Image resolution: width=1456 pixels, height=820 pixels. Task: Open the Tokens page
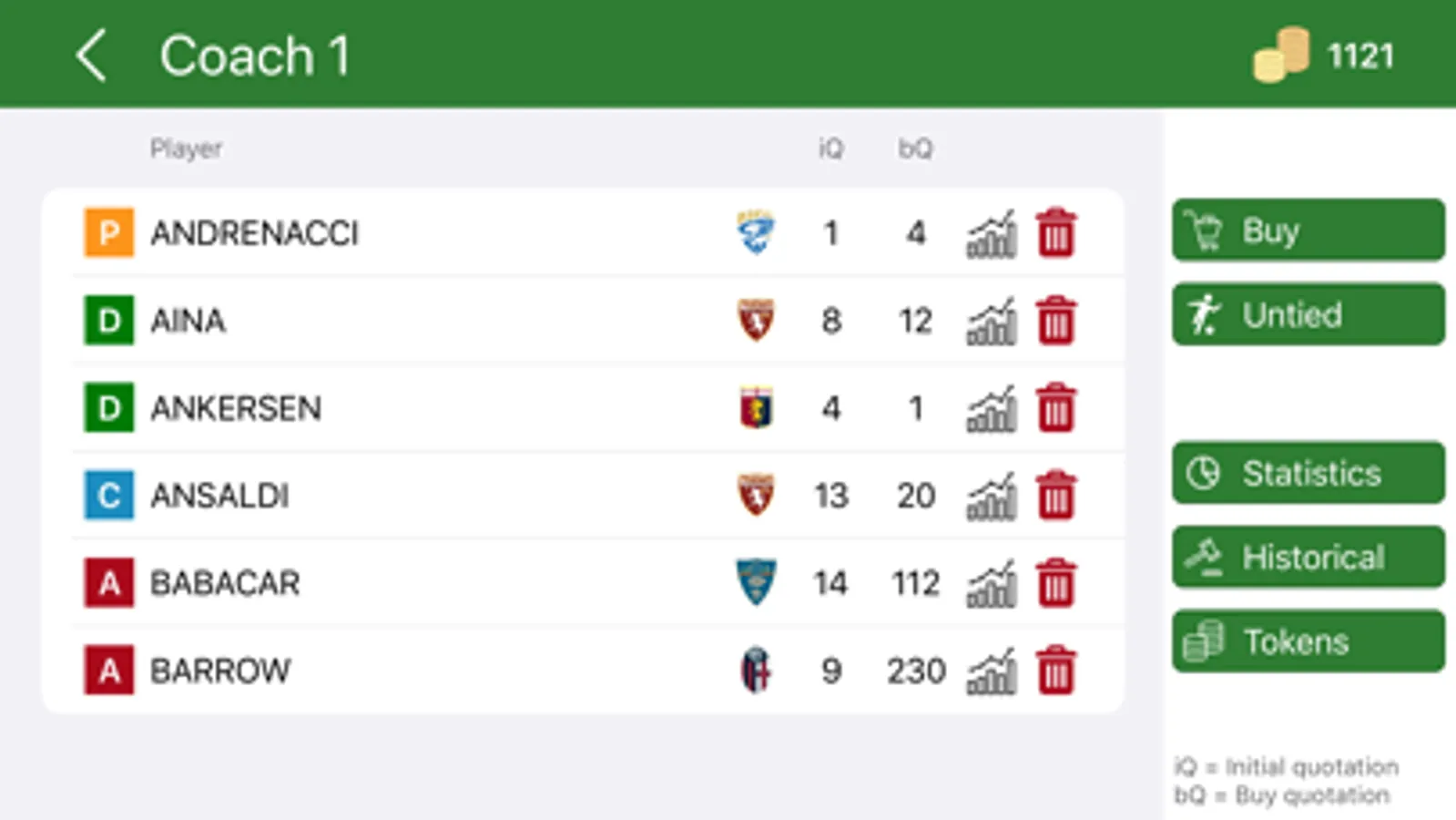point(1308,641)
